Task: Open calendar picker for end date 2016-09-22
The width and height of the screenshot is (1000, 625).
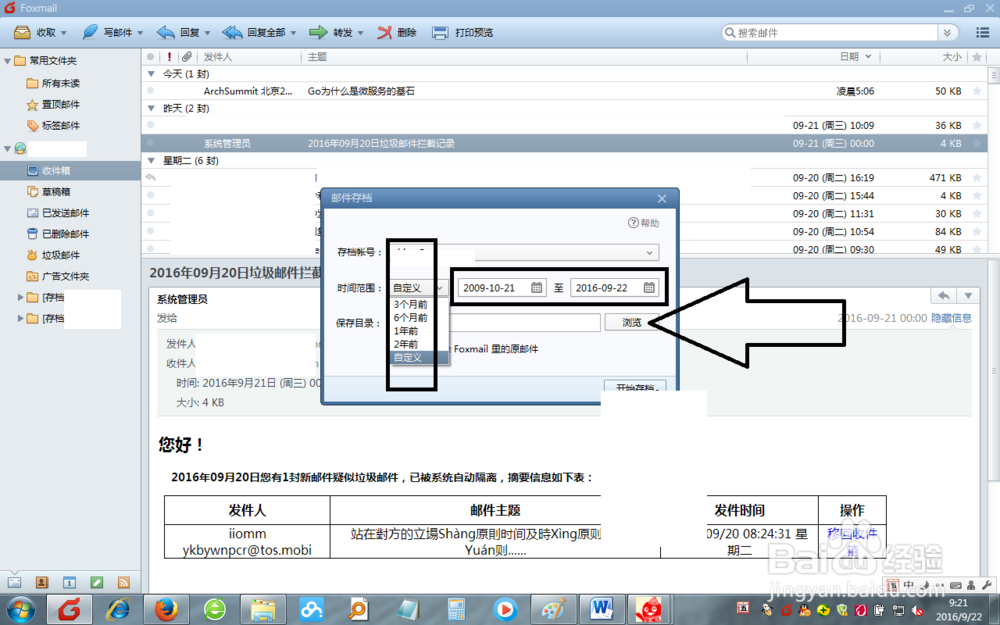Action: tap(649, 288)
